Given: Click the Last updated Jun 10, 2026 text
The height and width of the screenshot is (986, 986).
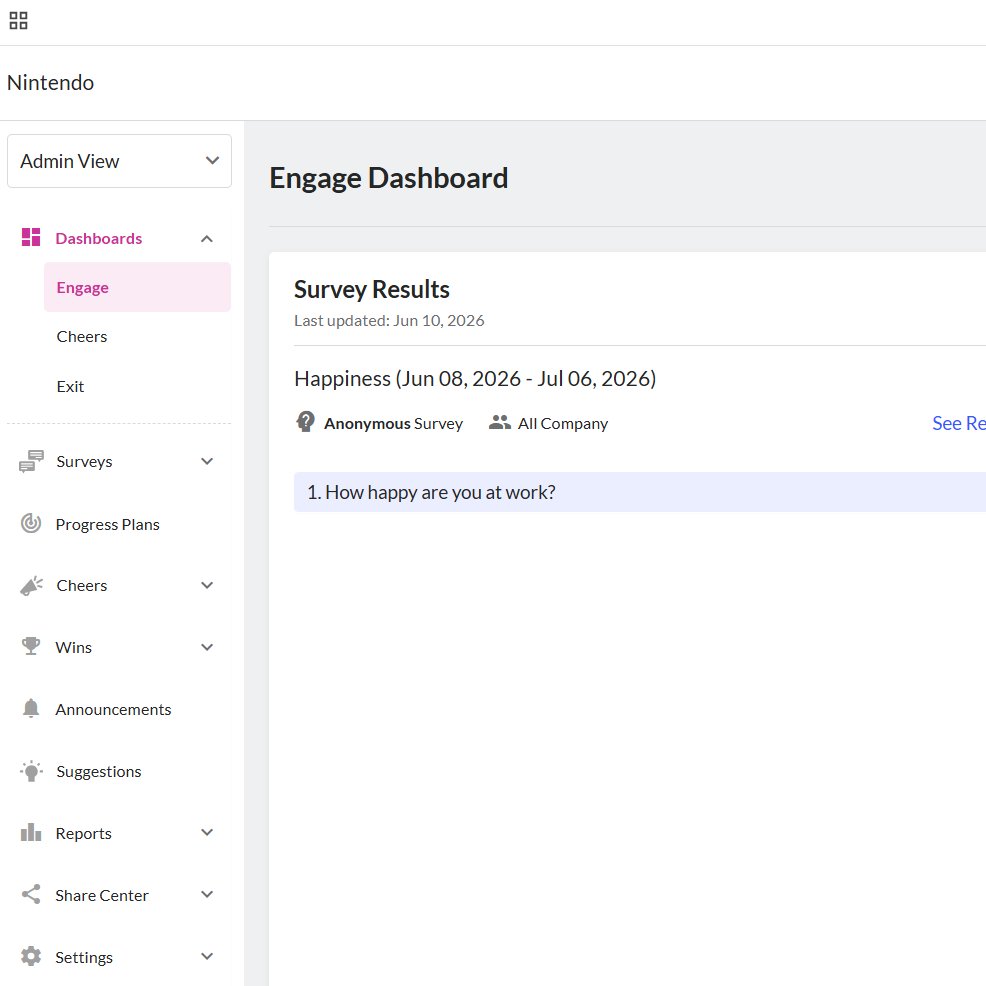Looking at the screenshot, I should click(x=389, y=321).
